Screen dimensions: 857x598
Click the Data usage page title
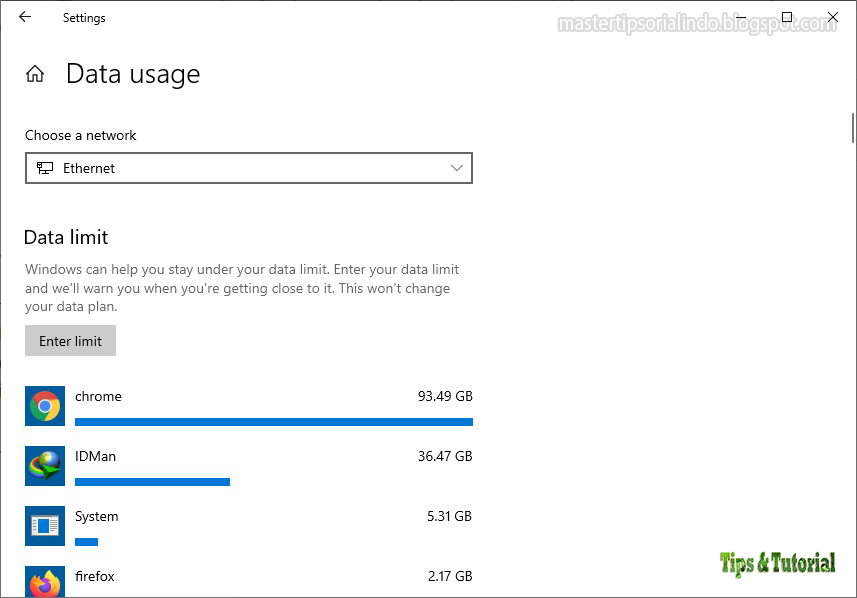(133, 73)
